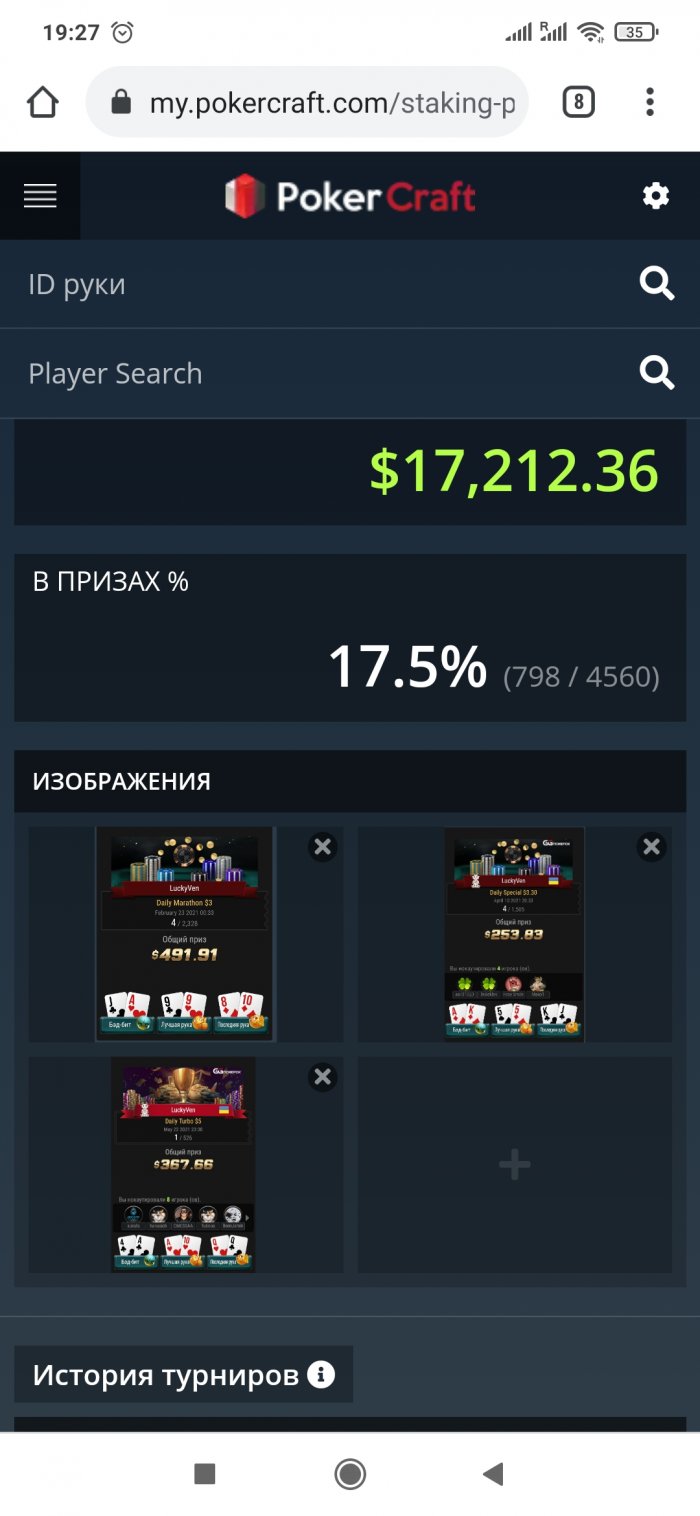Add a new image with the plus tile
The width and height of the screenshot is (700, 1516).
click(515, 1165)
